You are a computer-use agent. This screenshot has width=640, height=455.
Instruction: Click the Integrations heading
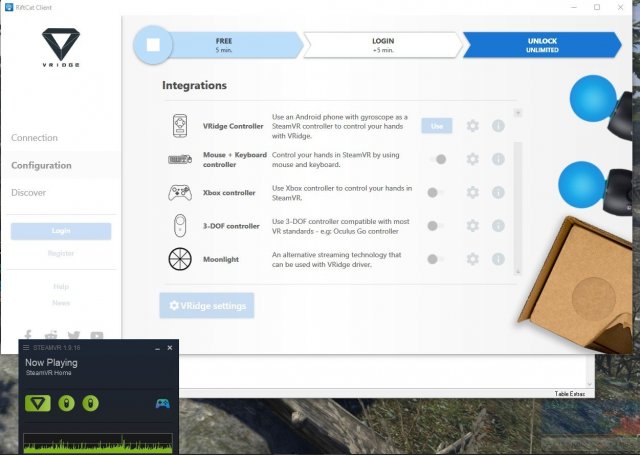pyautogui.click(x=194, y=85)
